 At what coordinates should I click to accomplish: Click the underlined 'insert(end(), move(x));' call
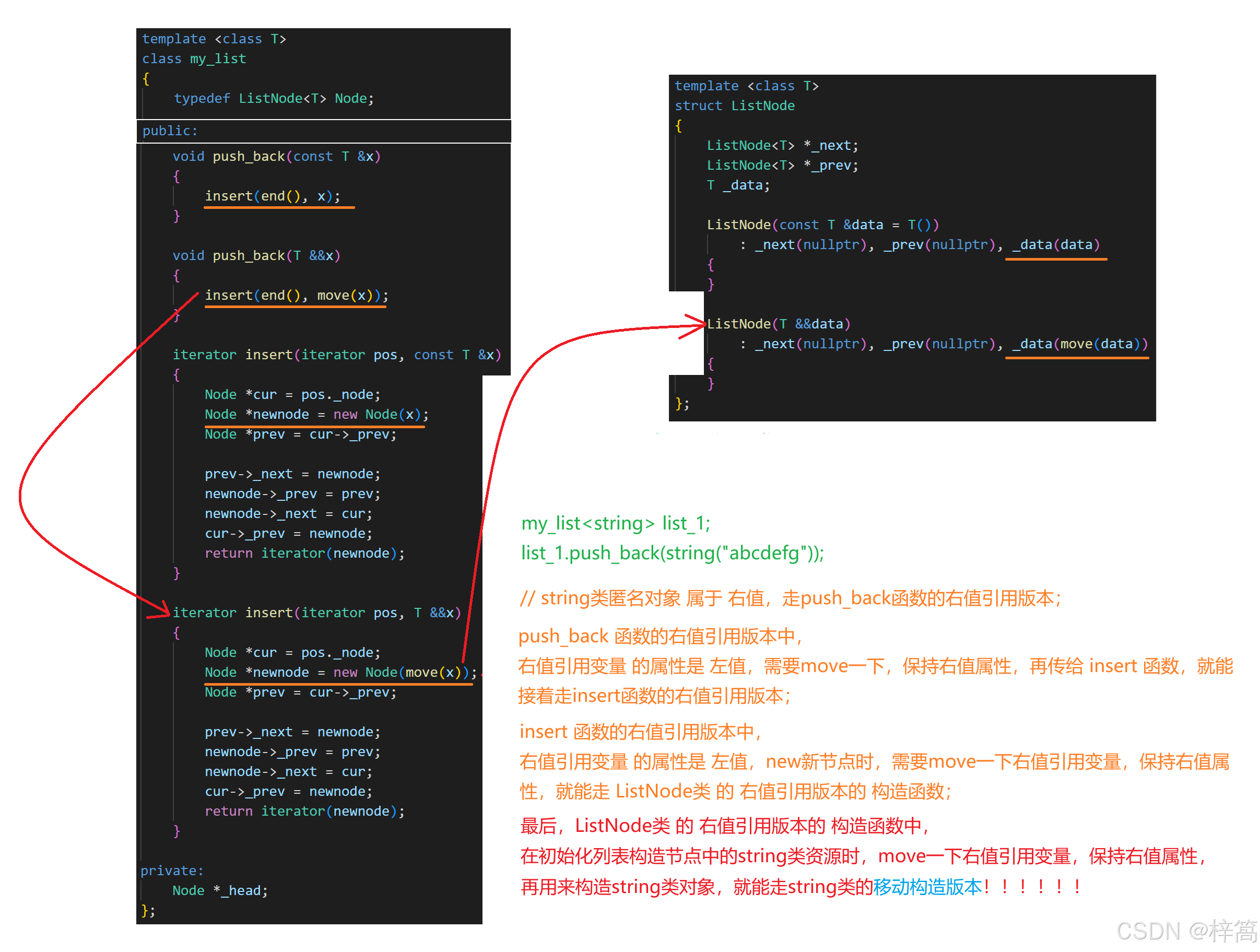(296, 296)
